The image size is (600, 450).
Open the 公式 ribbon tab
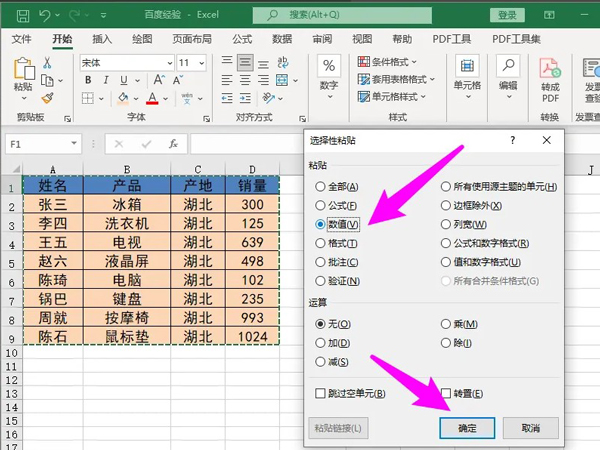241,39
